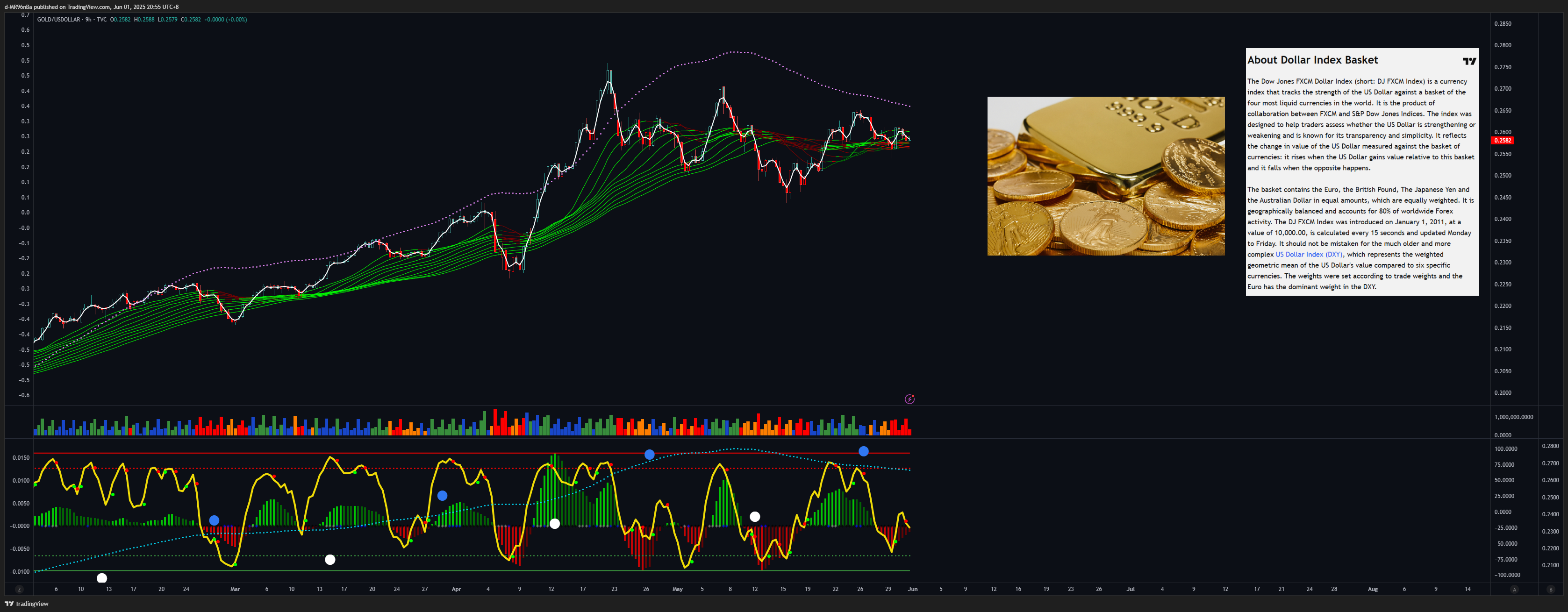This screenshot has width=1568, height=612.
Task: Click the red 0.2582 current price label
Action: 1502,141
